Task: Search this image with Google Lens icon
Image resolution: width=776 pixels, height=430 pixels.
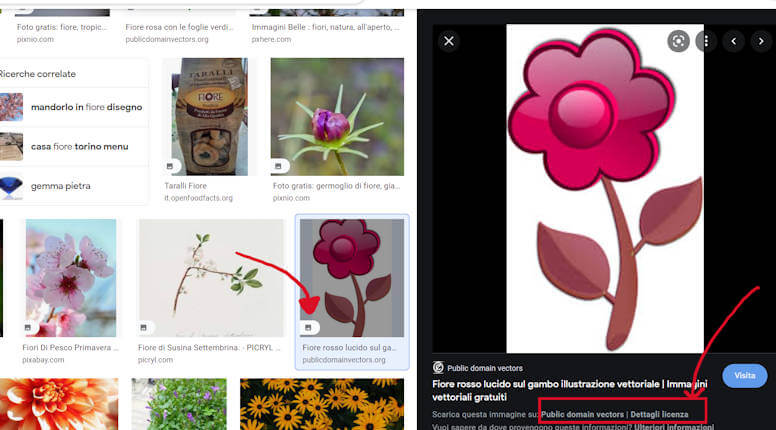Action: (678, 41)
